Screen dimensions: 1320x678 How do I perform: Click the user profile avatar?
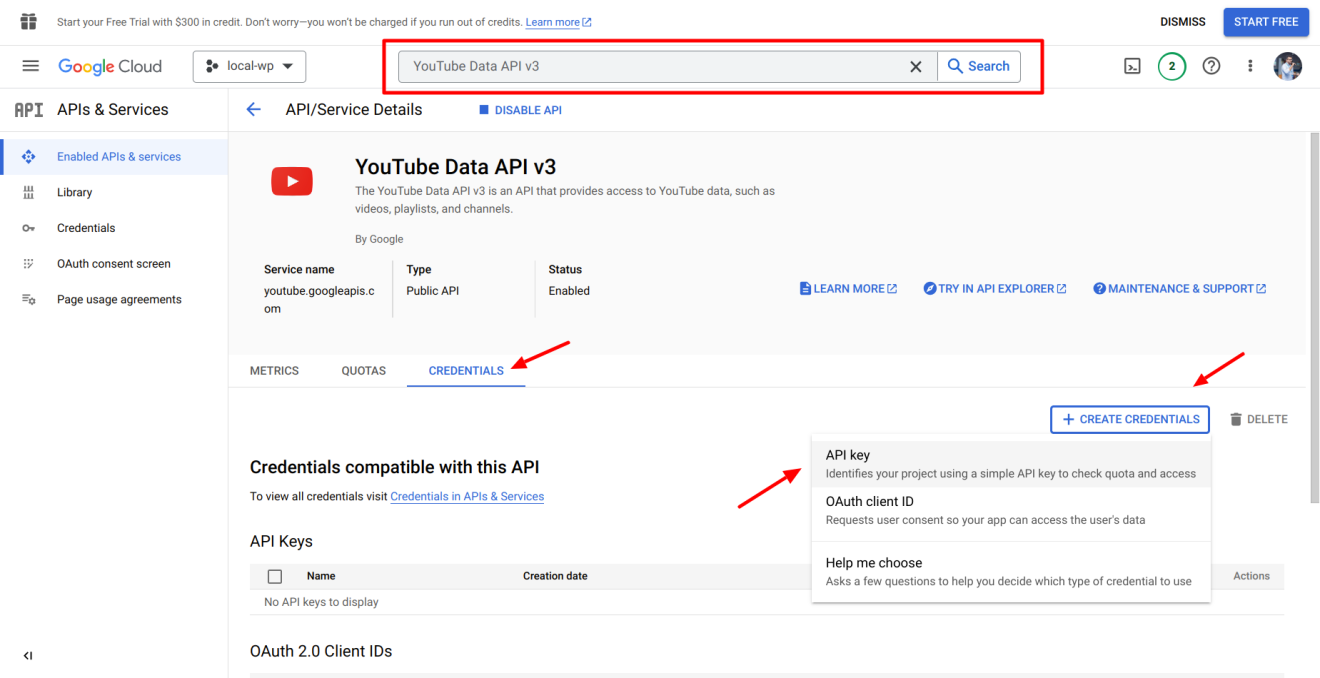coord(1288,66)
